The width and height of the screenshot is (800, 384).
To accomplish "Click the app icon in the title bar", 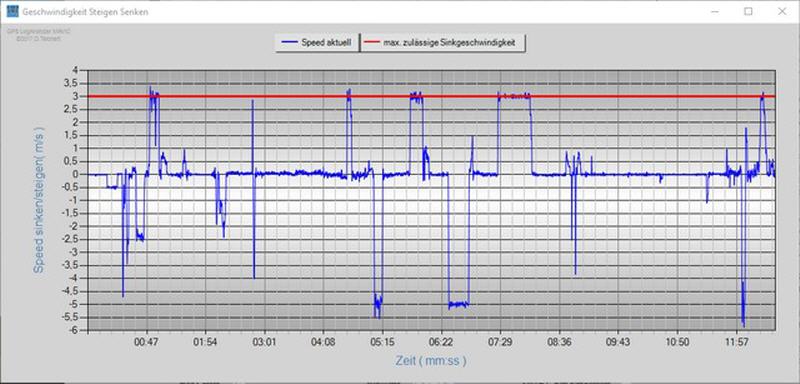I will pyautogui.click(x=12, y=11).
